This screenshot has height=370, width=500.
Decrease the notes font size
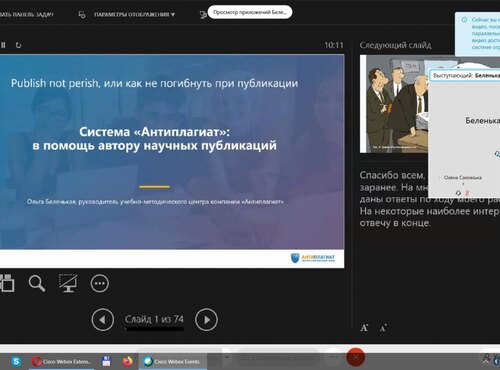(383, 328)
